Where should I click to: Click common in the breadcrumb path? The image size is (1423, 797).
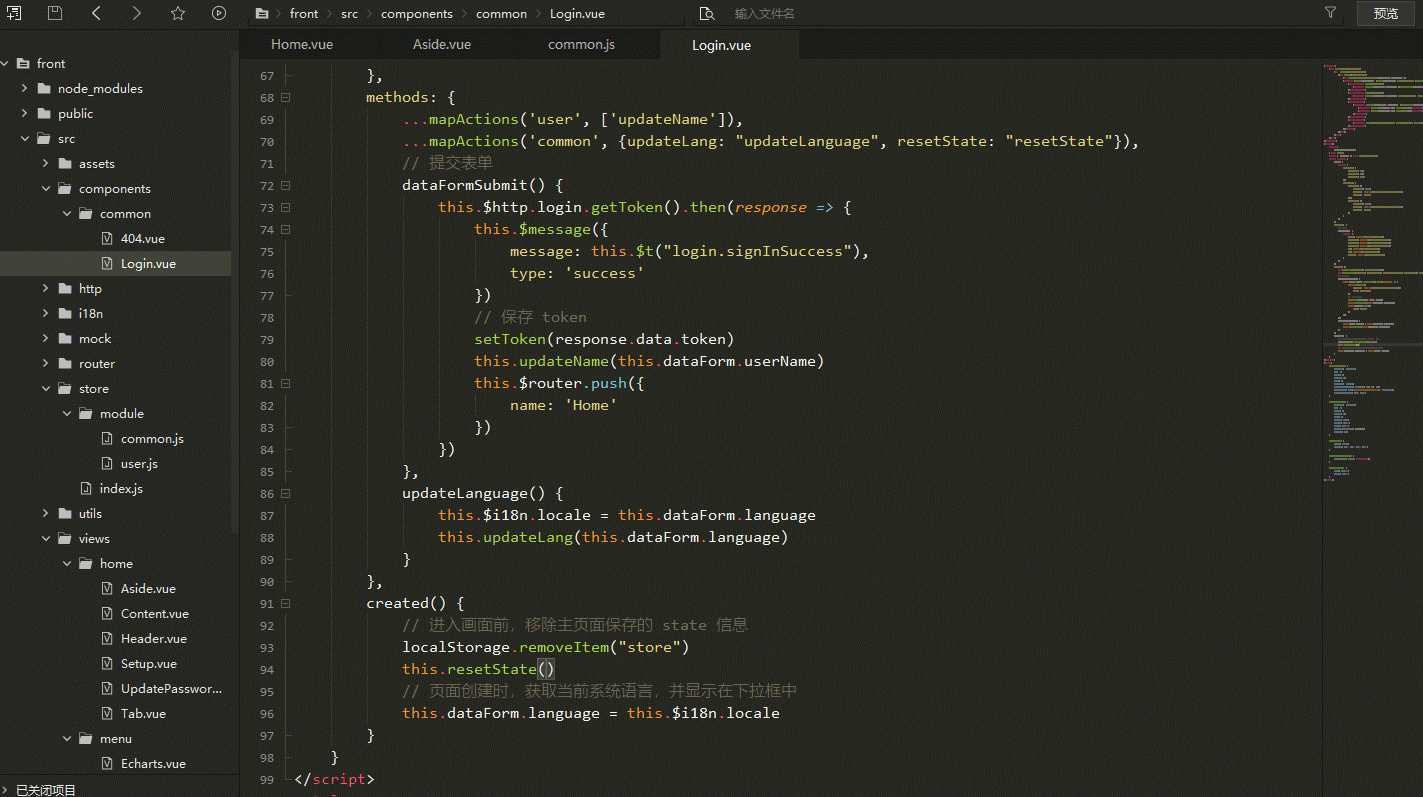[x=501, y=14]
